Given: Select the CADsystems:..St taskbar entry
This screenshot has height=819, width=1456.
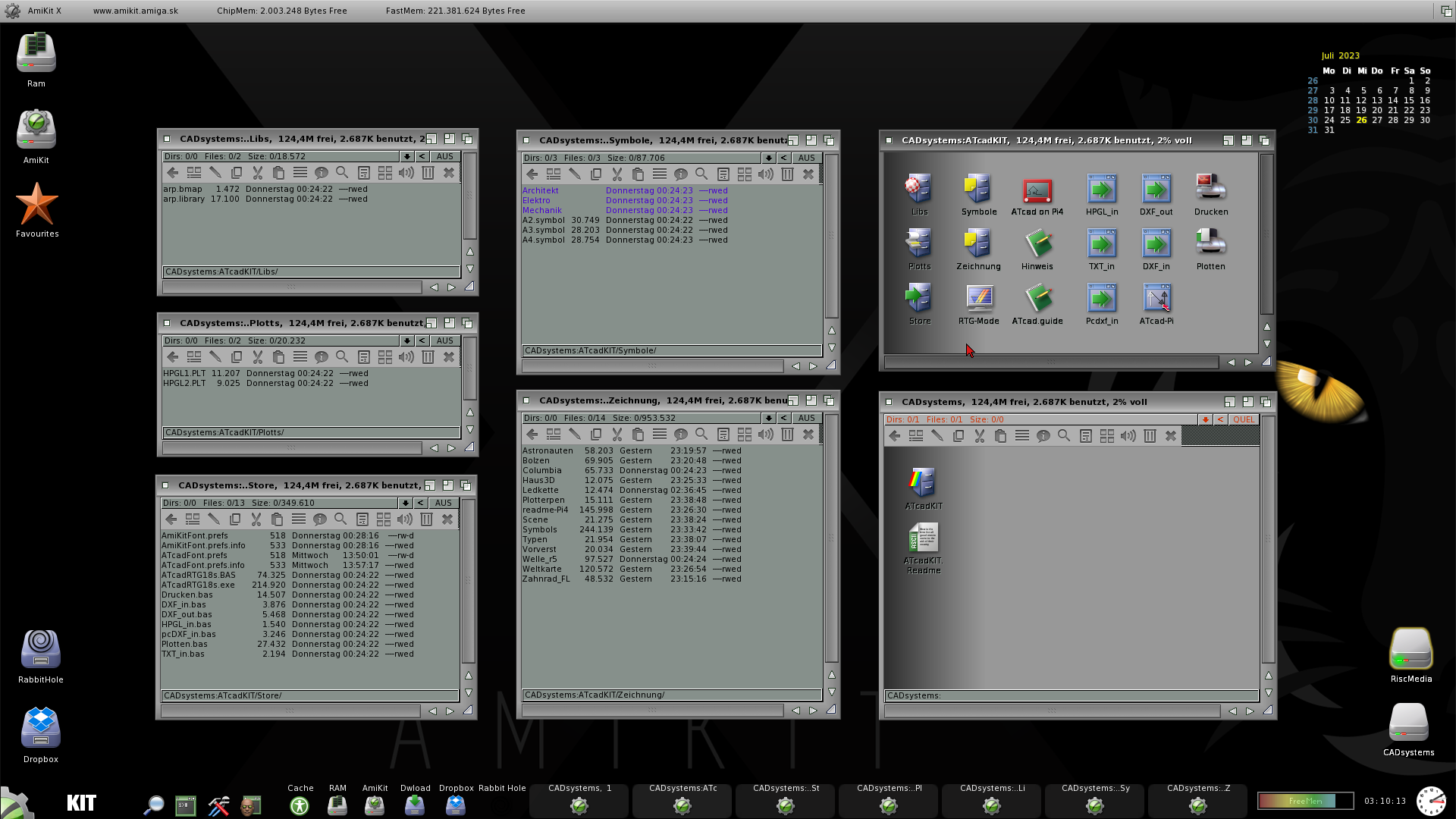Looking at the screenshot, I should (786, 799).
